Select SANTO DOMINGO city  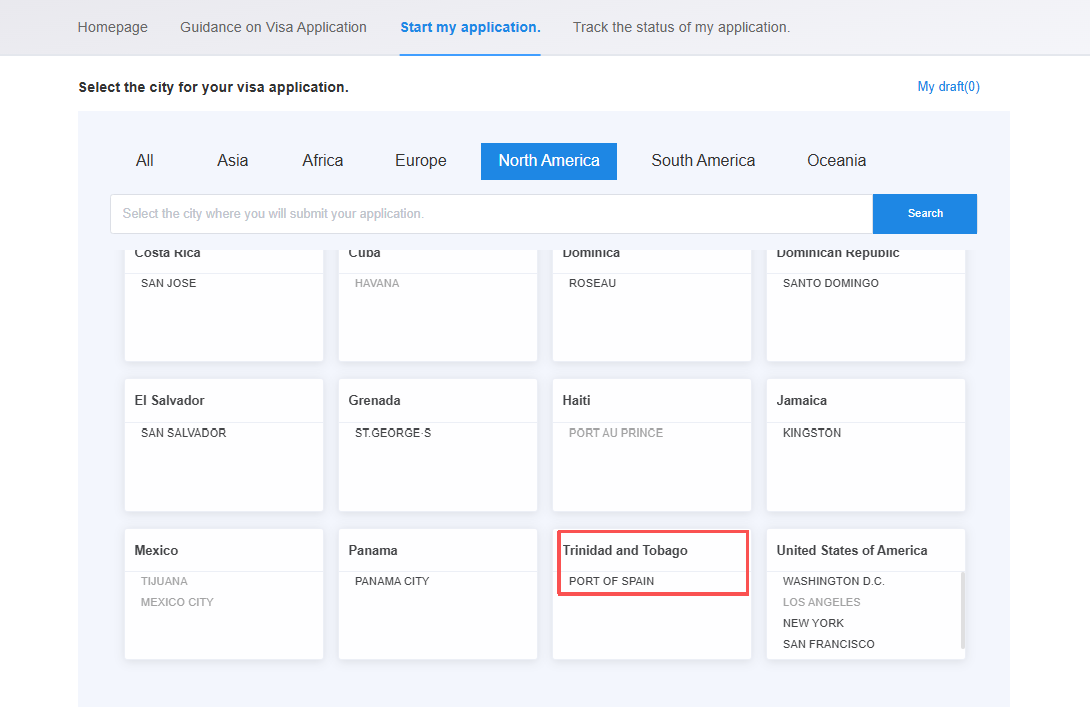831,283
